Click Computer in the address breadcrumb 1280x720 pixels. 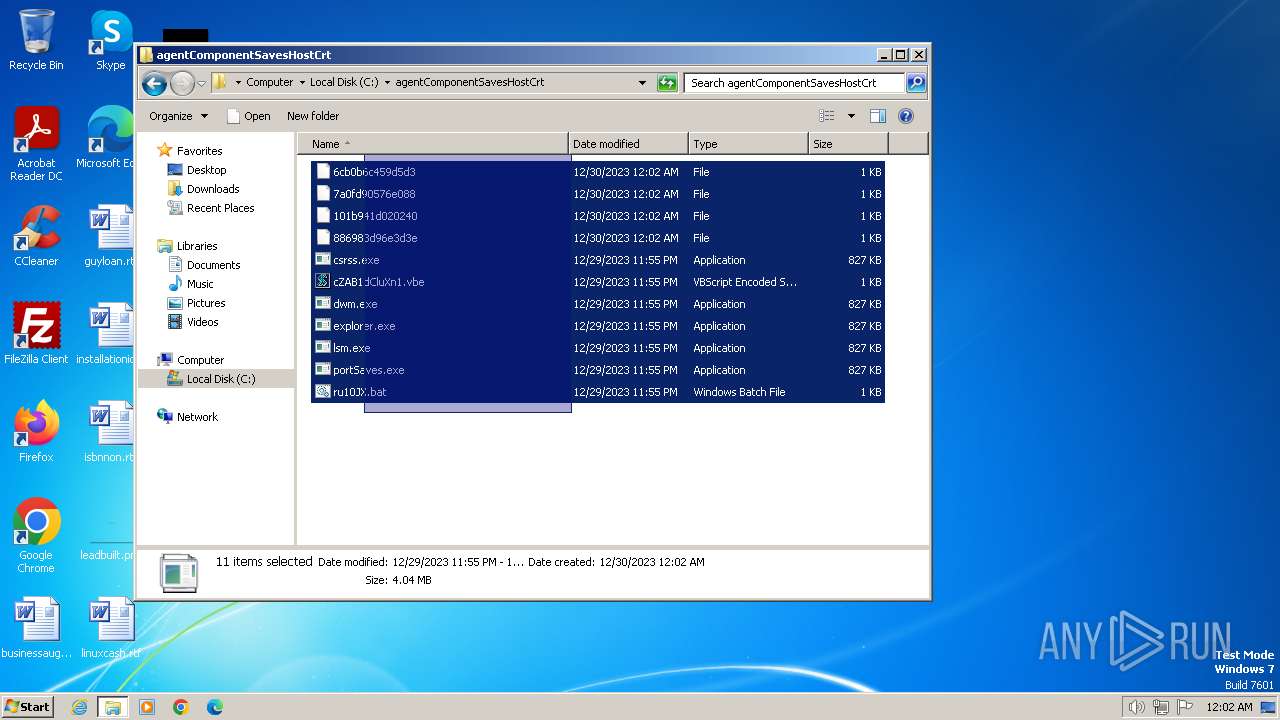click(270, 83)
